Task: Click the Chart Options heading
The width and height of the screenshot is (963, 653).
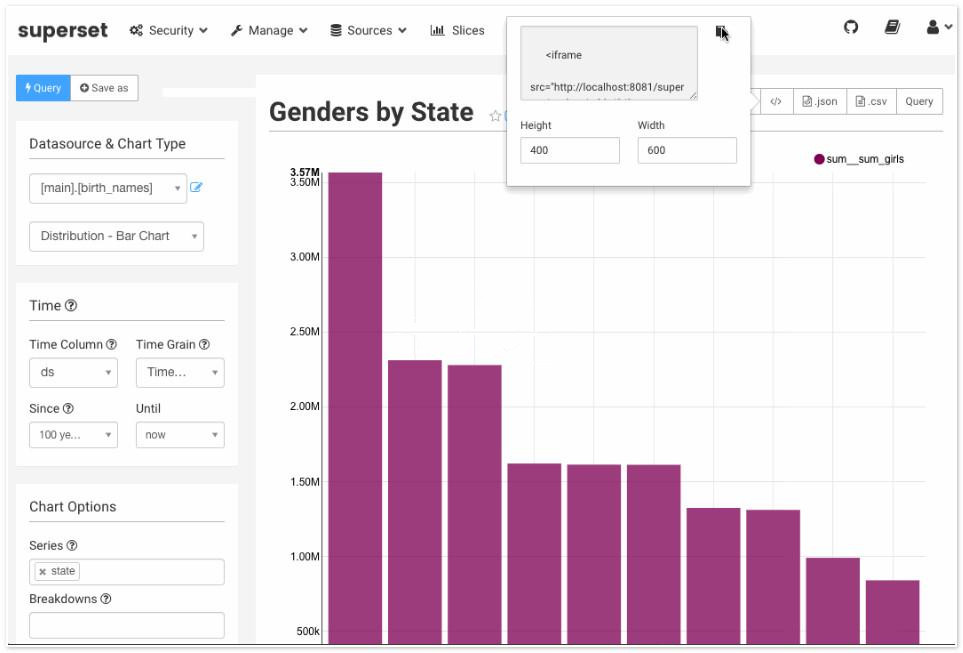Action: 72,507
